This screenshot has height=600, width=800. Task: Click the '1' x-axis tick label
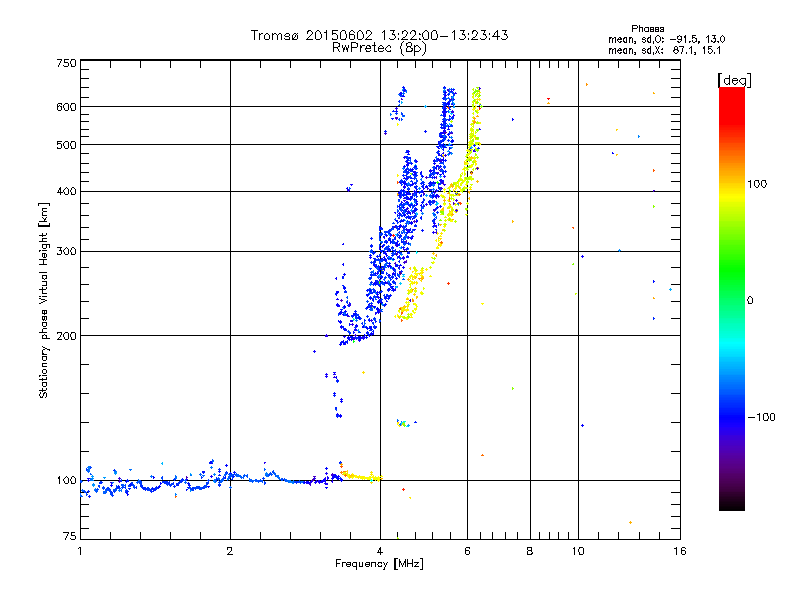click(80, 551)
